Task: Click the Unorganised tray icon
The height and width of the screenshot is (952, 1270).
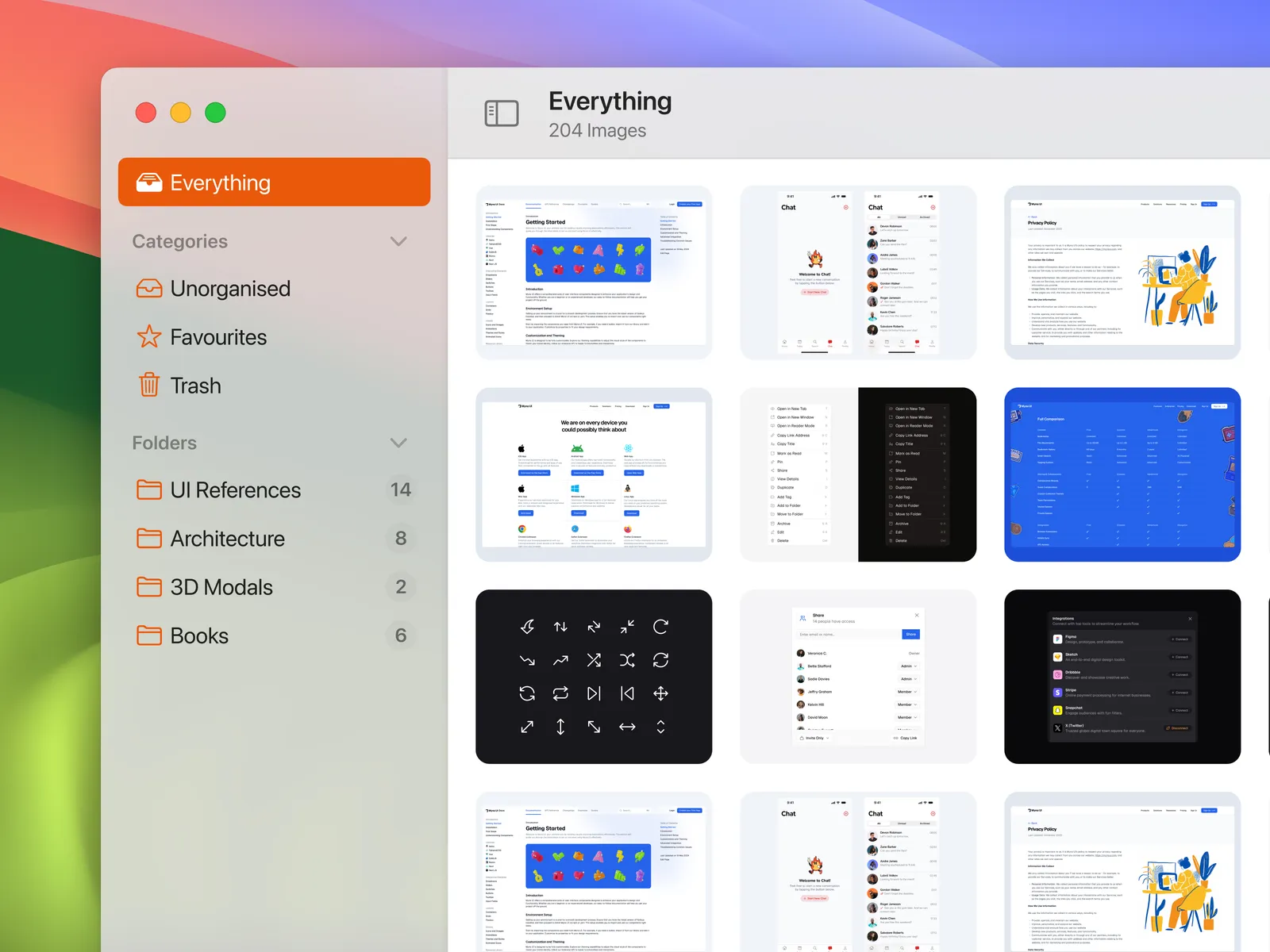Action: (x=149, y=289)
